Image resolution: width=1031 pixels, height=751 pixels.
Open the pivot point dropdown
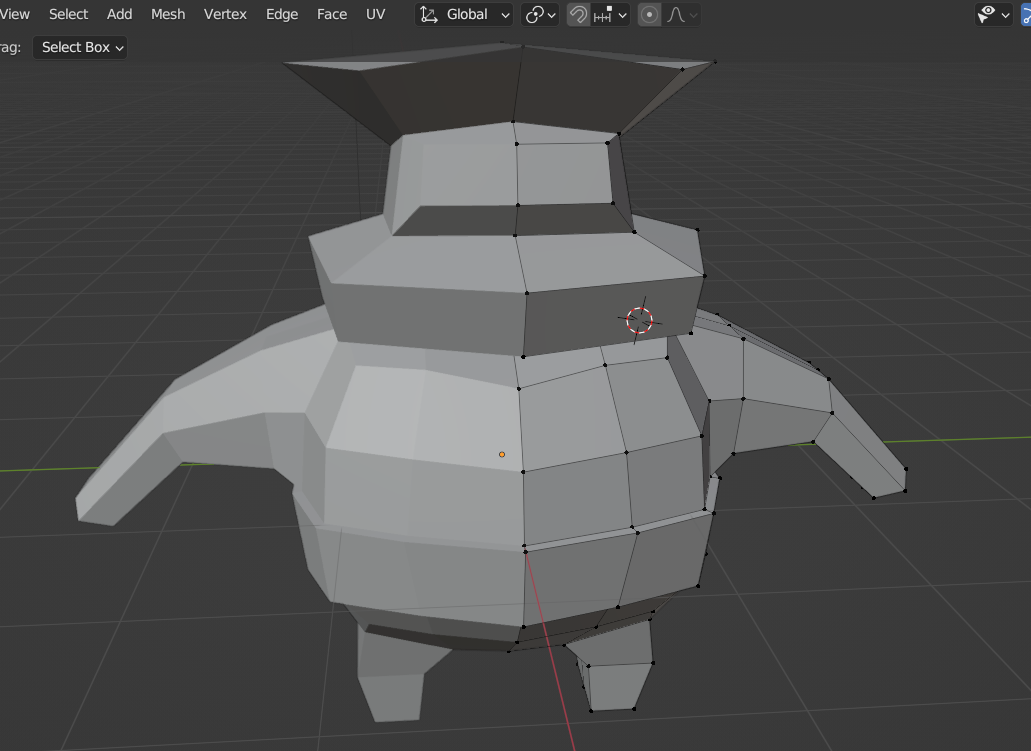[x=540, y=14]
